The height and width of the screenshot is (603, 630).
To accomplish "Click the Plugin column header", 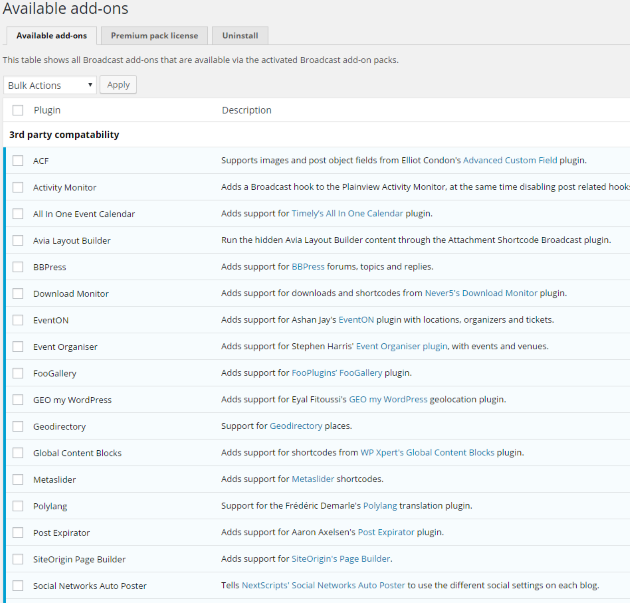I will click(47, 110).
